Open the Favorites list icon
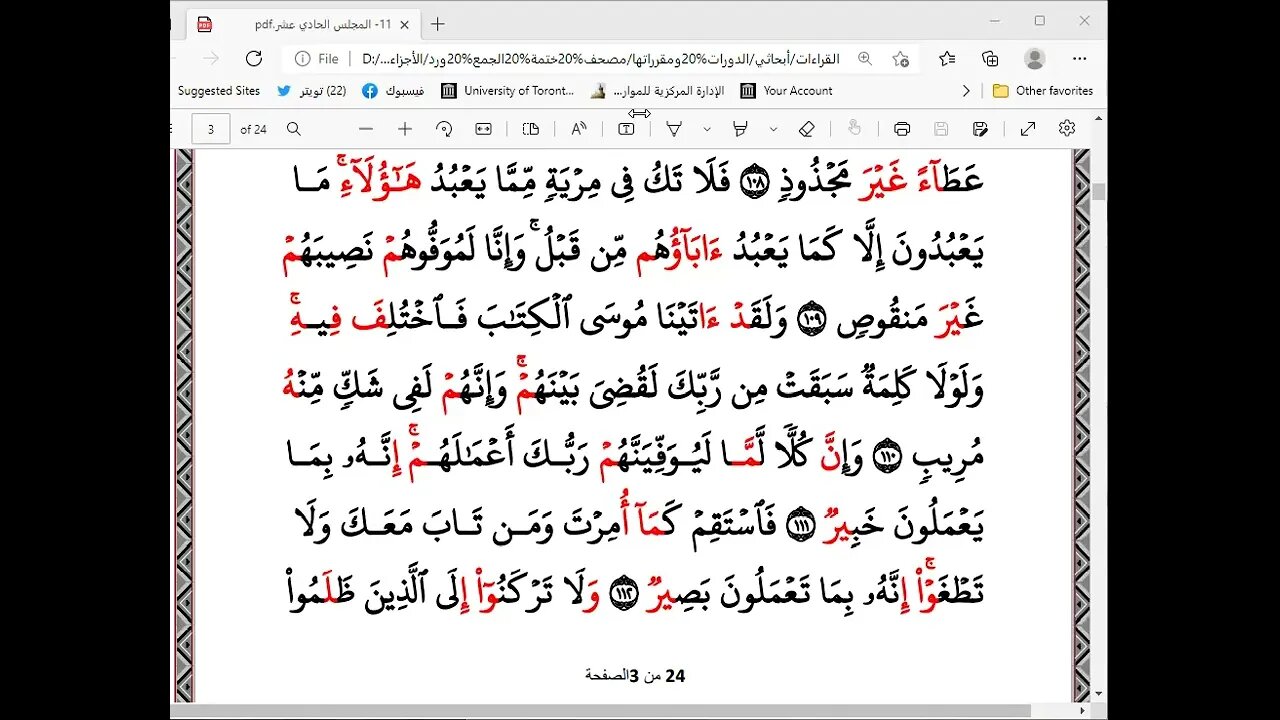This screenshot has height=720, width=1280. (x=948, y=59)
